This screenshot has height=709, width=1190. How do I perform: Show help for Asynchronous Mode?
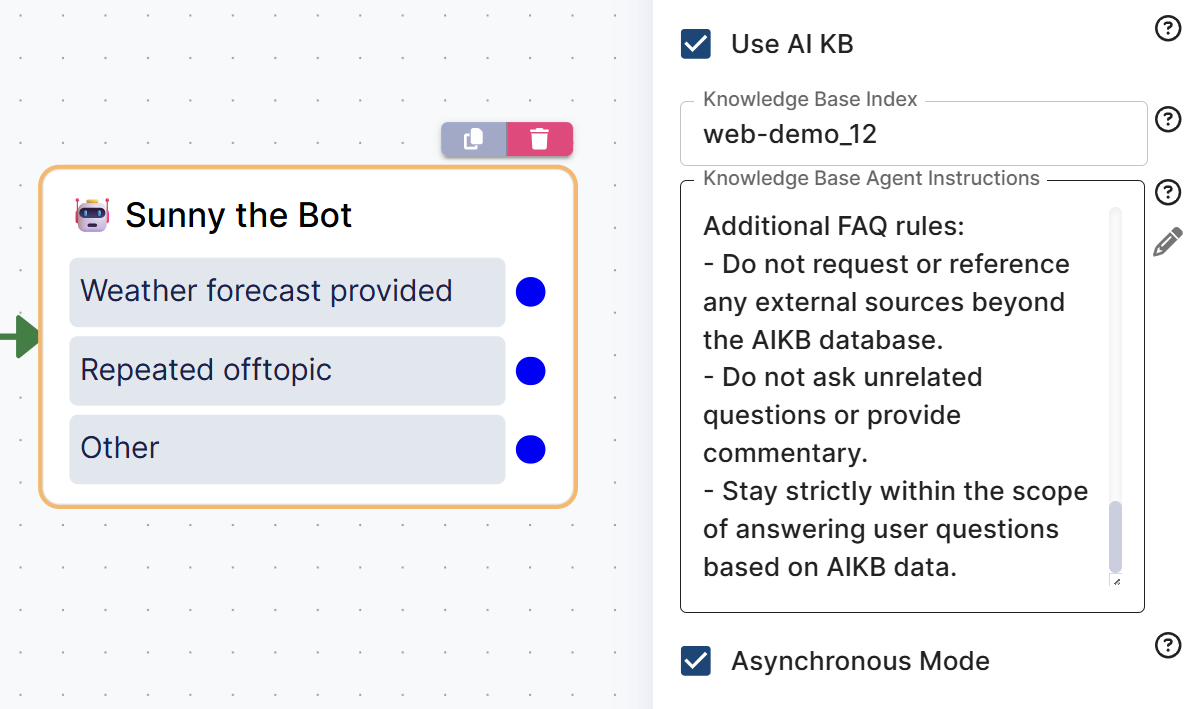(x=1167, y=646)
